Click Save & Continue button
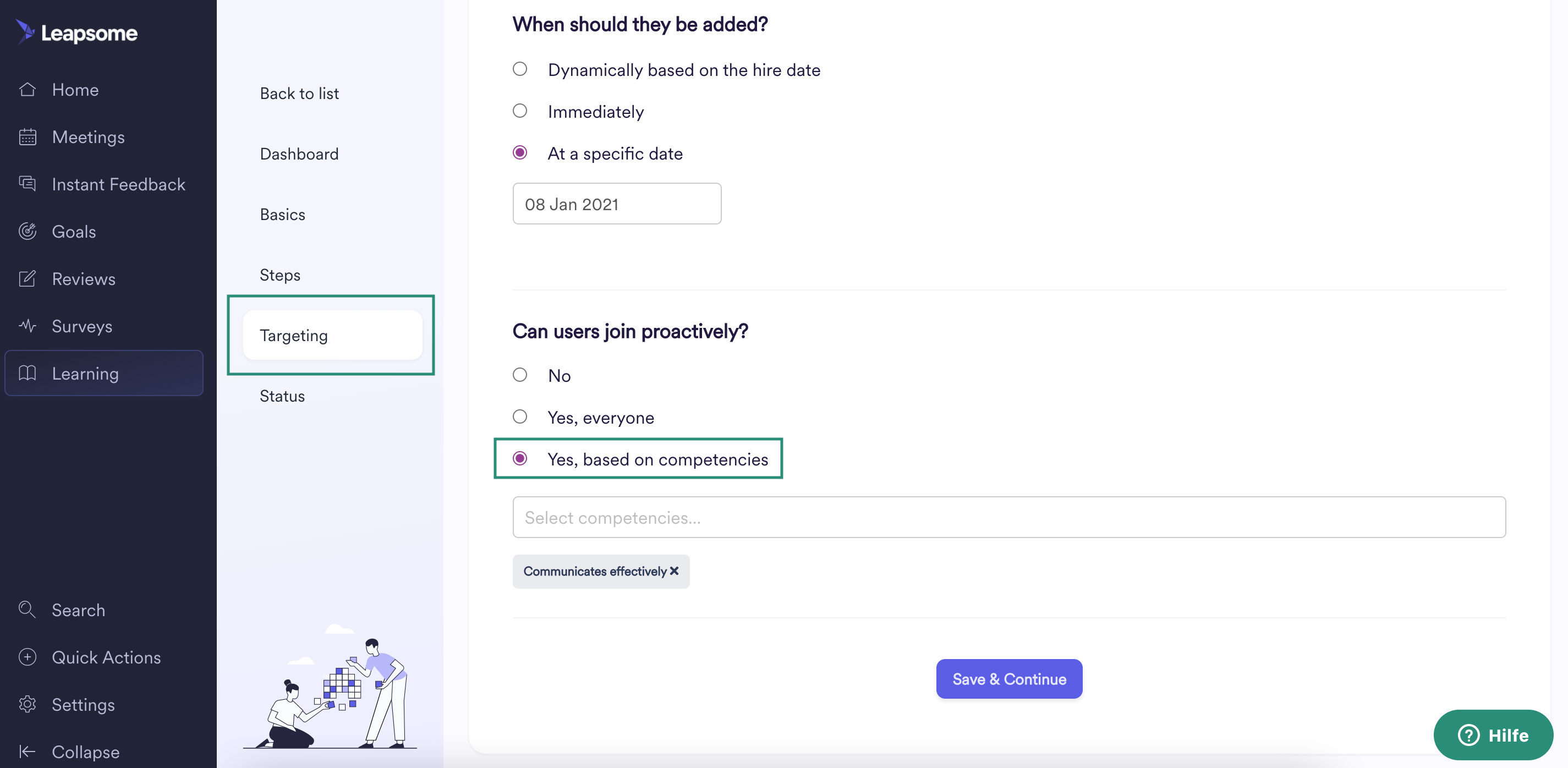Viewport: 1568px width, 768px height. tap(1008, 678)
